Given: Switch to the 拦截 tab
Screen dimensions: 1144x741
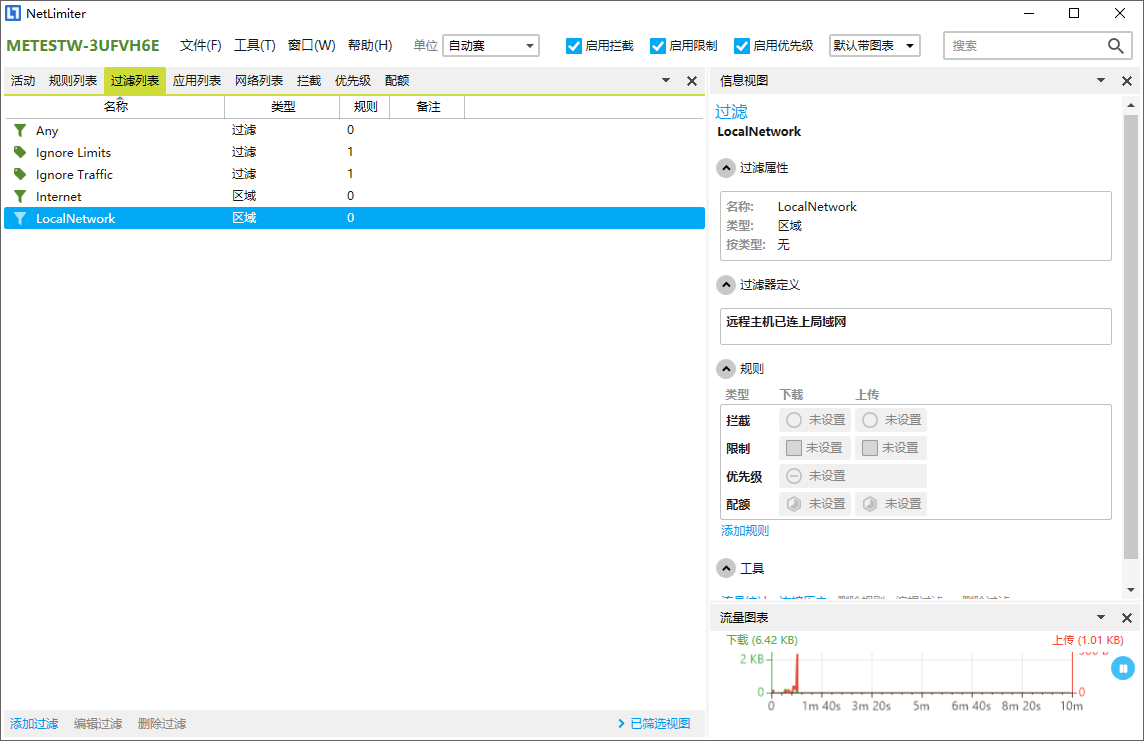Looking at the screenshot, I should [x=309, y=81].
